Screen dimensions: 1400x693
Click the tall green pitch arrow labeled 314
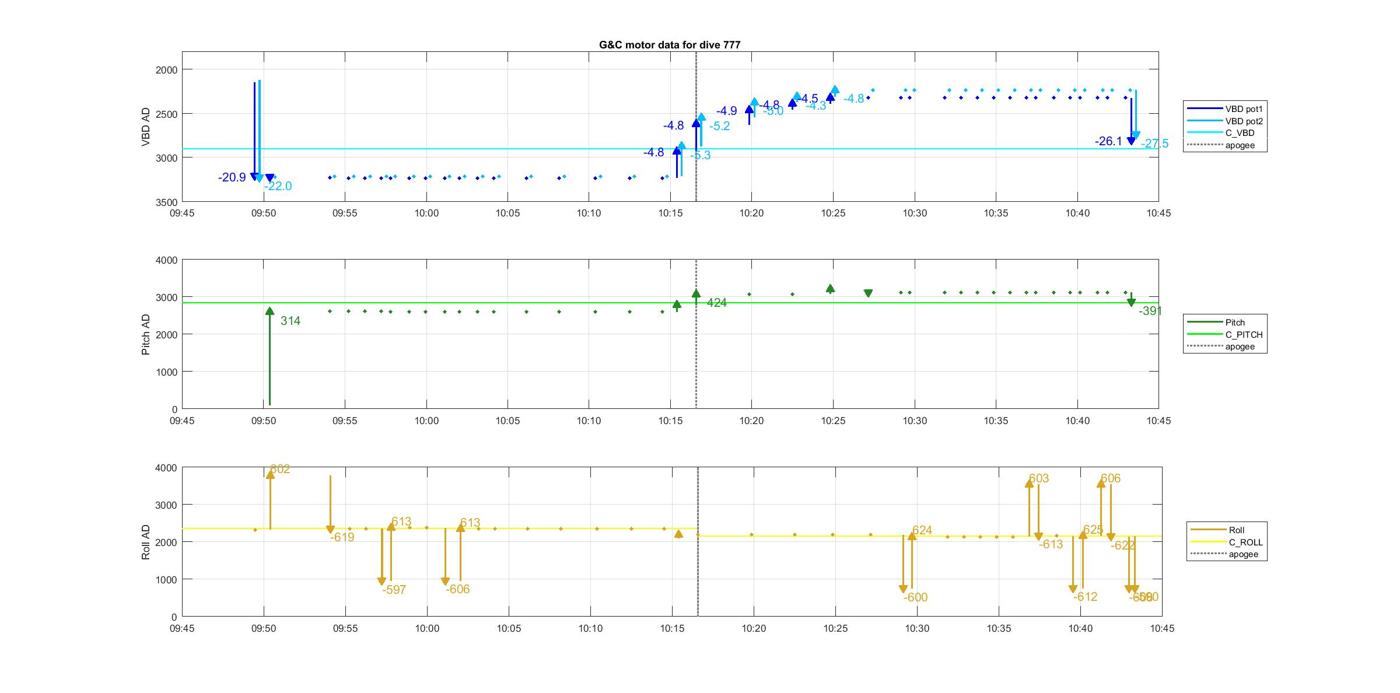[270, 356]
